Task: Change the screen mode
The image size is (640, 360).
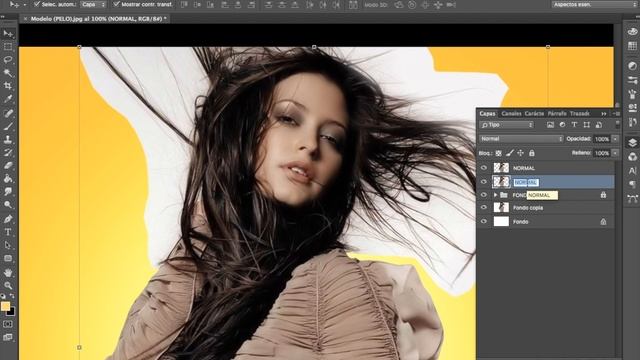Action: click(x=8, y=338)
